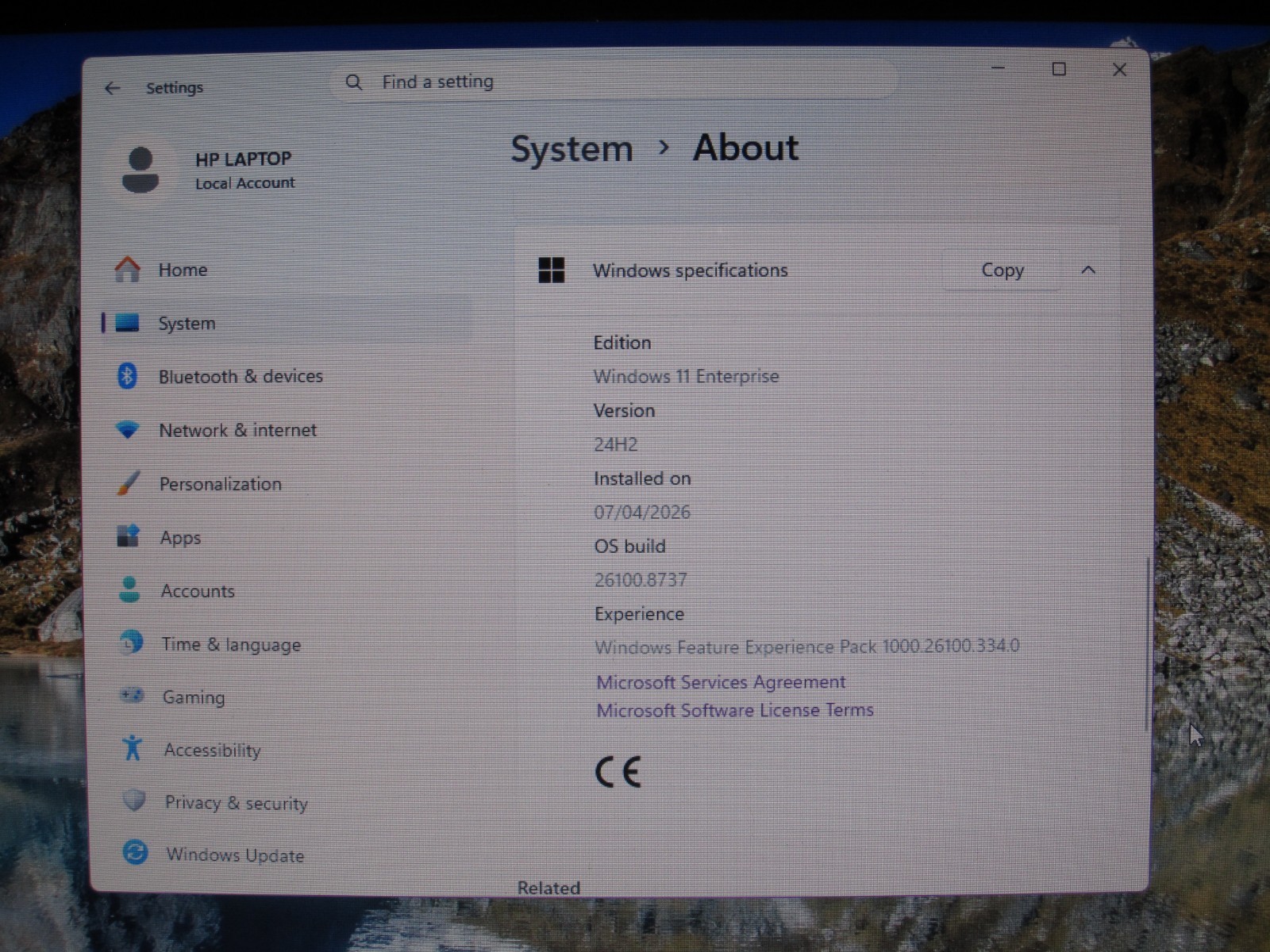Click the search magnifier icon
Image resolution: width=1270 pixels, height=952 pixels.
(x=354, y=82)
